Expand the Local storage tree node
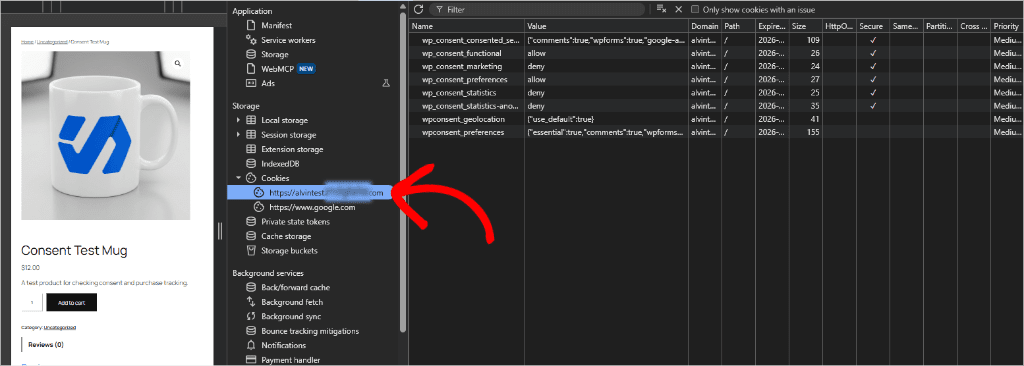 pyautogui.click(x=238, y=120)
